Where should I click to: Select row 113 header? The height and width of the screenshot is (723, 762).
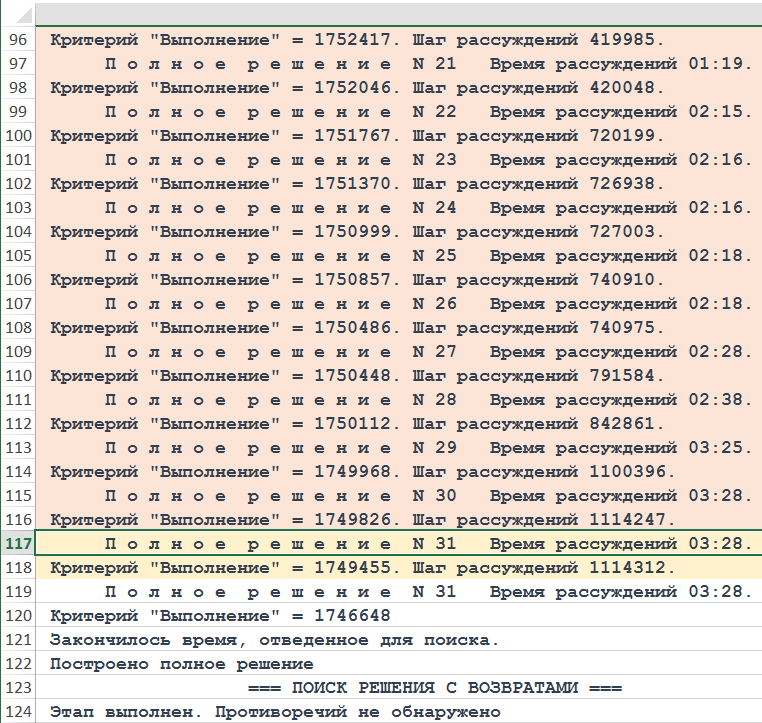[17, 448]
